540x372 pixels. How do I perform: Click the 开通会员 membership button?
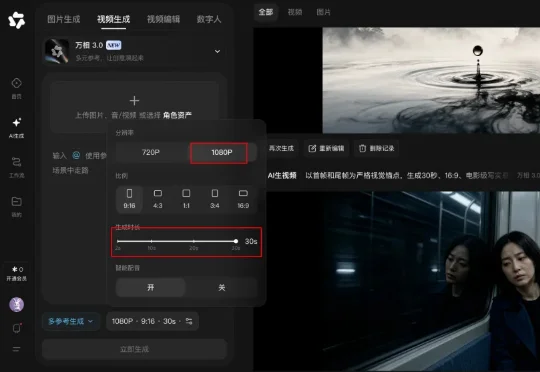click(x=17, y=273)
